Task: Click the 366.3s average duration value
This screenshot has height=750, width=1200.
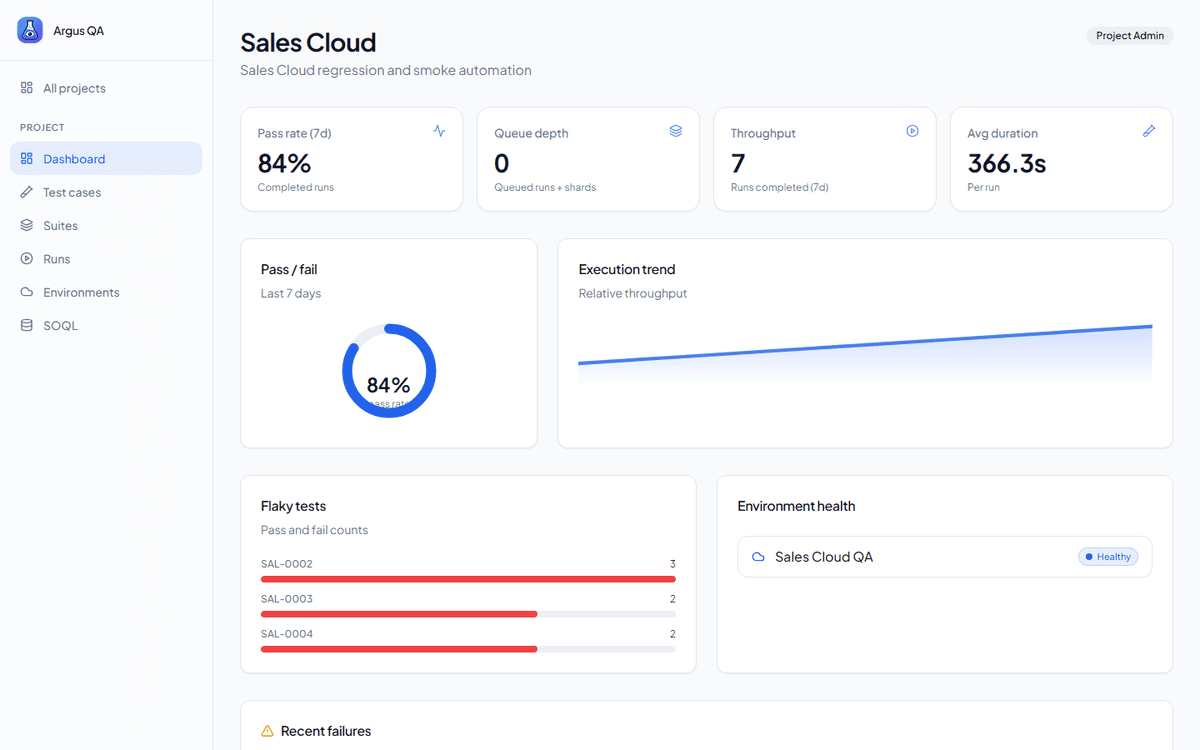Action: 1007,163
